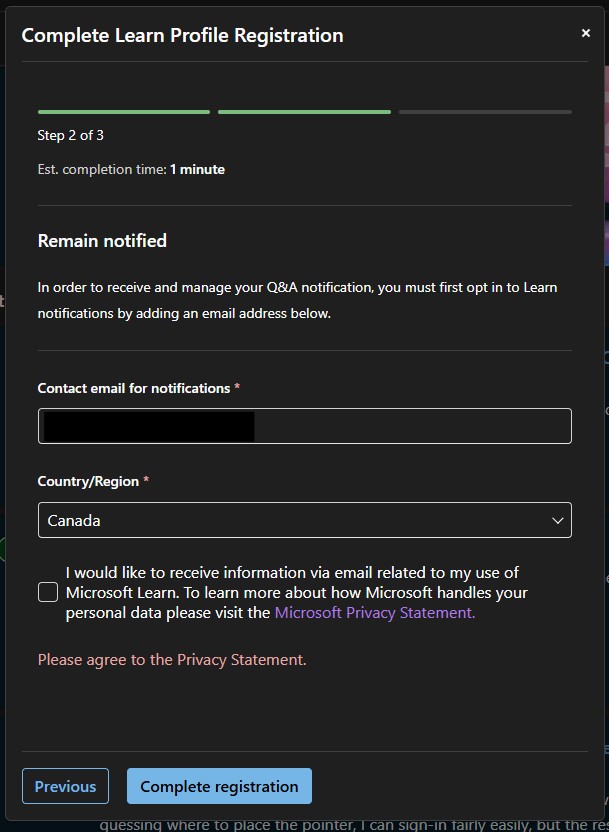This screenshot has height=832, width=609.
Task: Click the 'Contact email for notifications' label
Action: click(134, 388)
